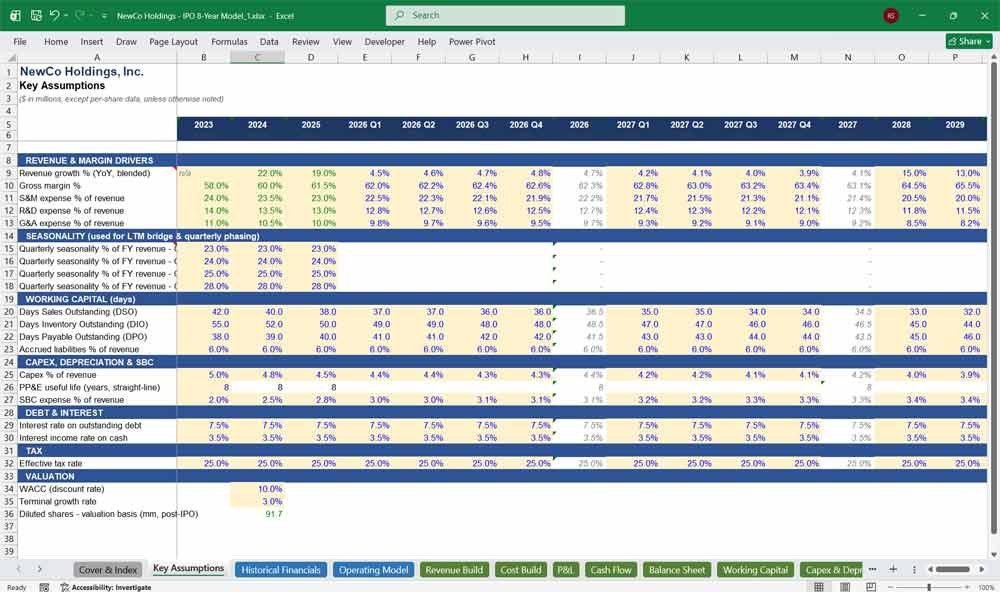Select the Key Assumptions sheet tab
1000x592 pixels.
pyautogui.click(x=188, y=568)
